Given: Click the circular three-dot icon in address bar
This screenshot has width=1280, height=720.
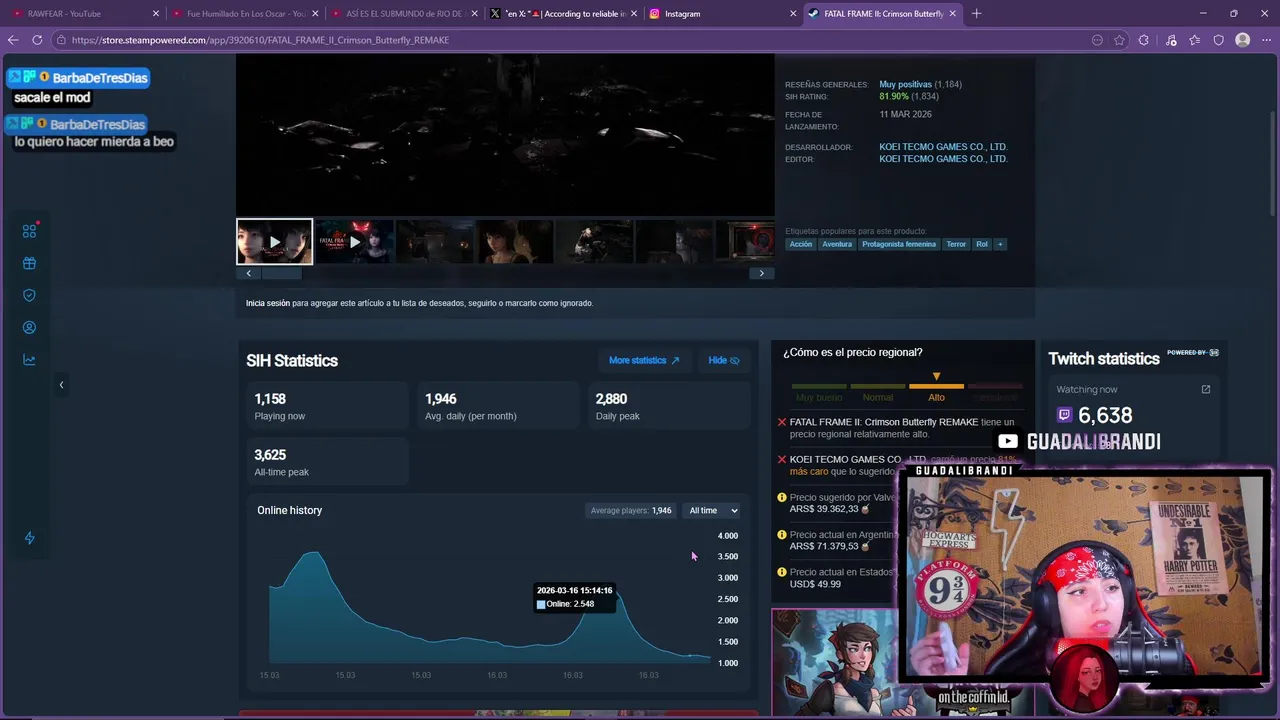Looking at the screenshot, I should pos(1097,40).
